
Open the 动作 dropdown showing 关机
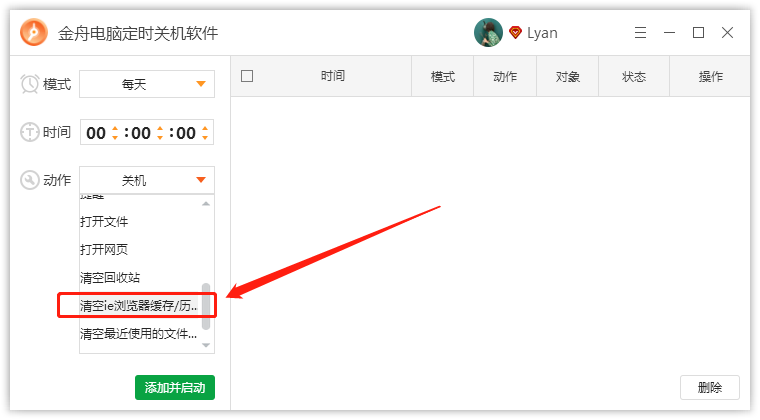tap(147, 180)
